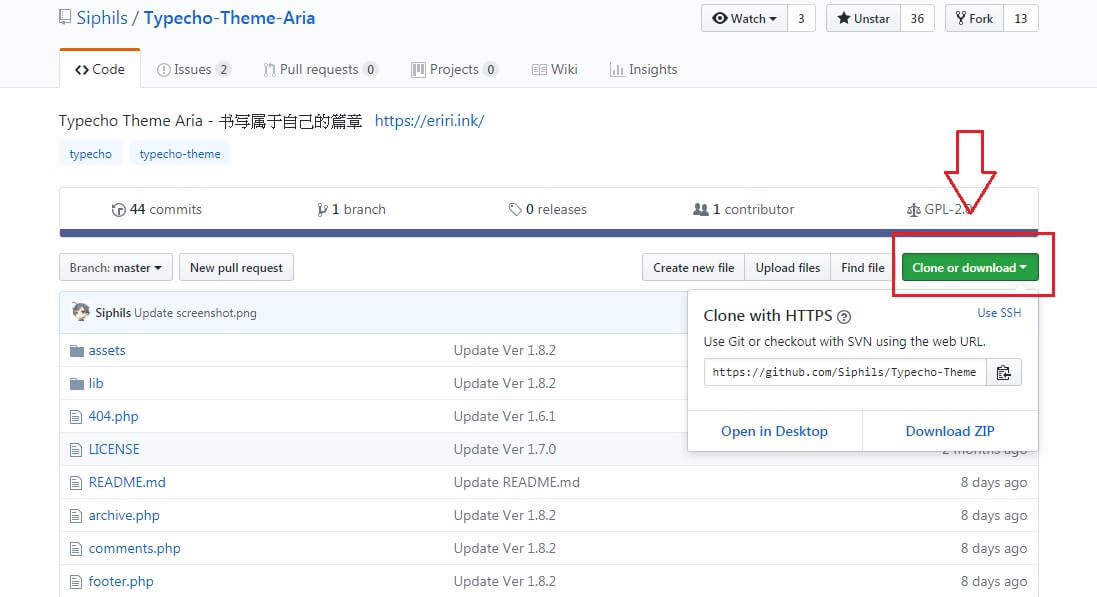1097x597 pixels.
Task: Click the file icon next to archive.php
Action: pyautogui.click(x=76, y=516)
